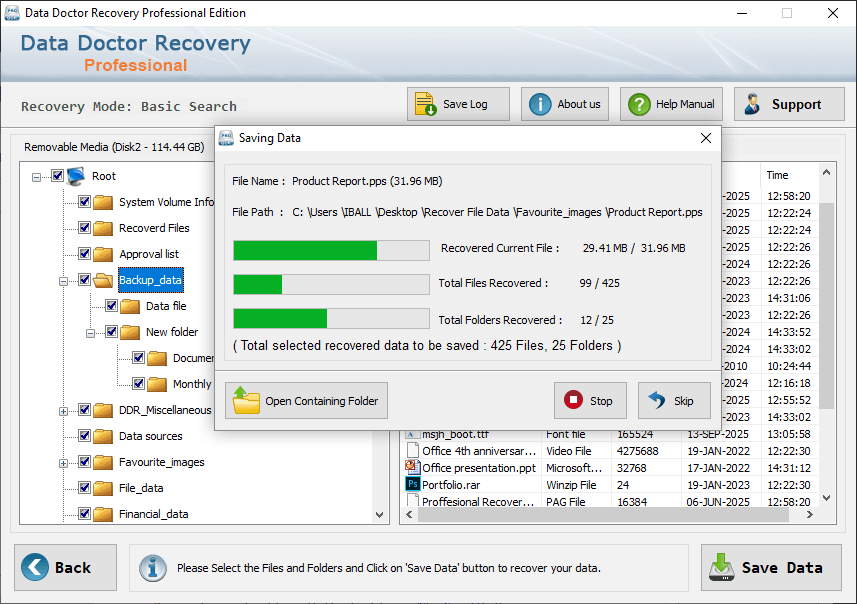Screen dimensions: 857x604
Task: Click the Open Containing Folder folder icon
Action: click(246, 401)
